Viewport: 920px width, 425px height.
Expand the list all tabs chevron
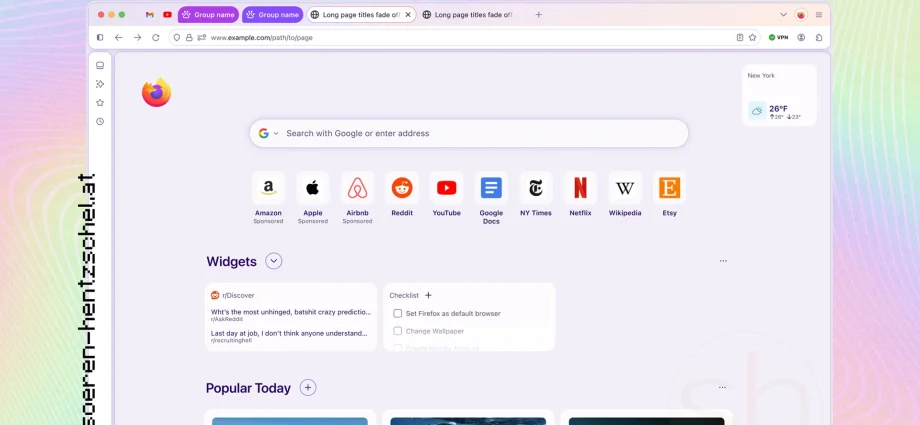click(x=783, y=15)
